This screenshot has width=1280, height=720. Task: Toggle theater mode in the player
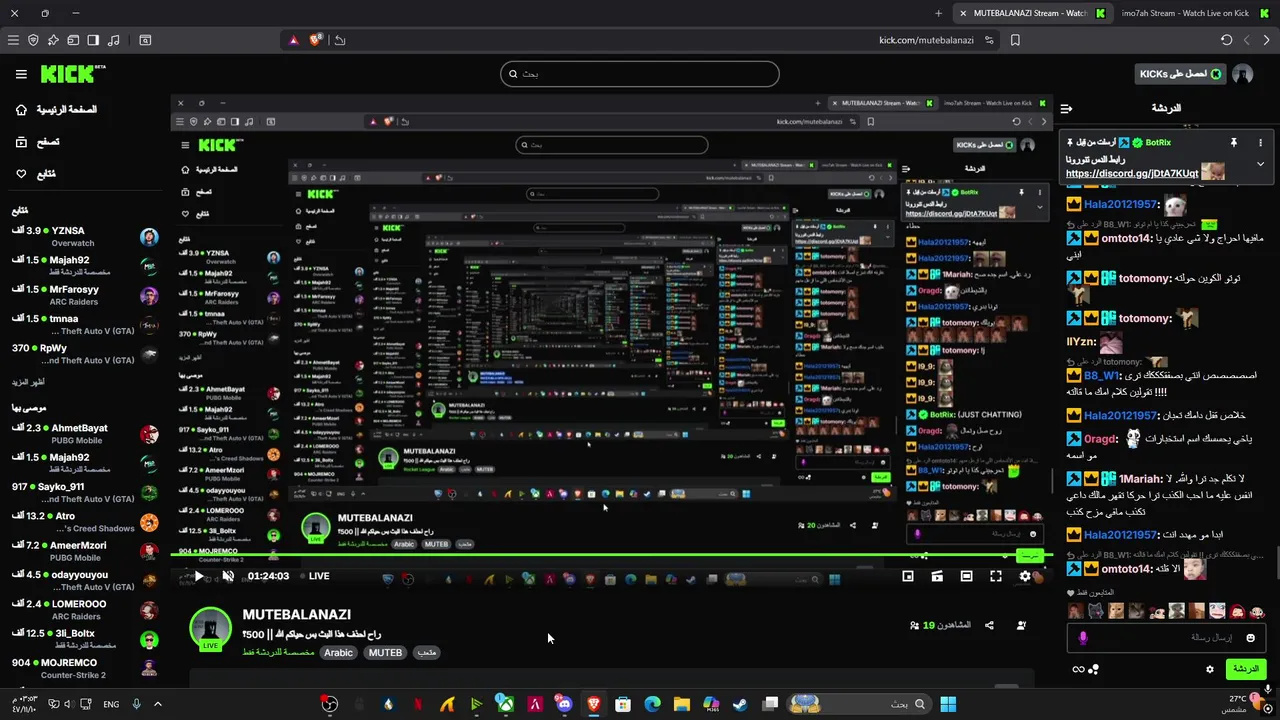(966, 576)
